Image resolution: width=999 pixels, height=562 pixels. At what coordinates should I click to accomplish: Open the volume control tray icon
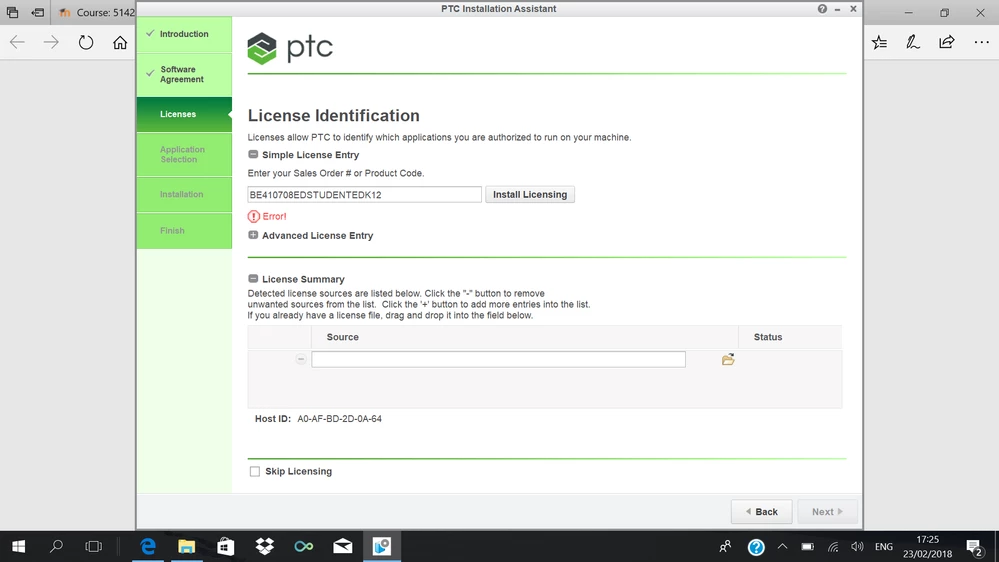point(857,546)
